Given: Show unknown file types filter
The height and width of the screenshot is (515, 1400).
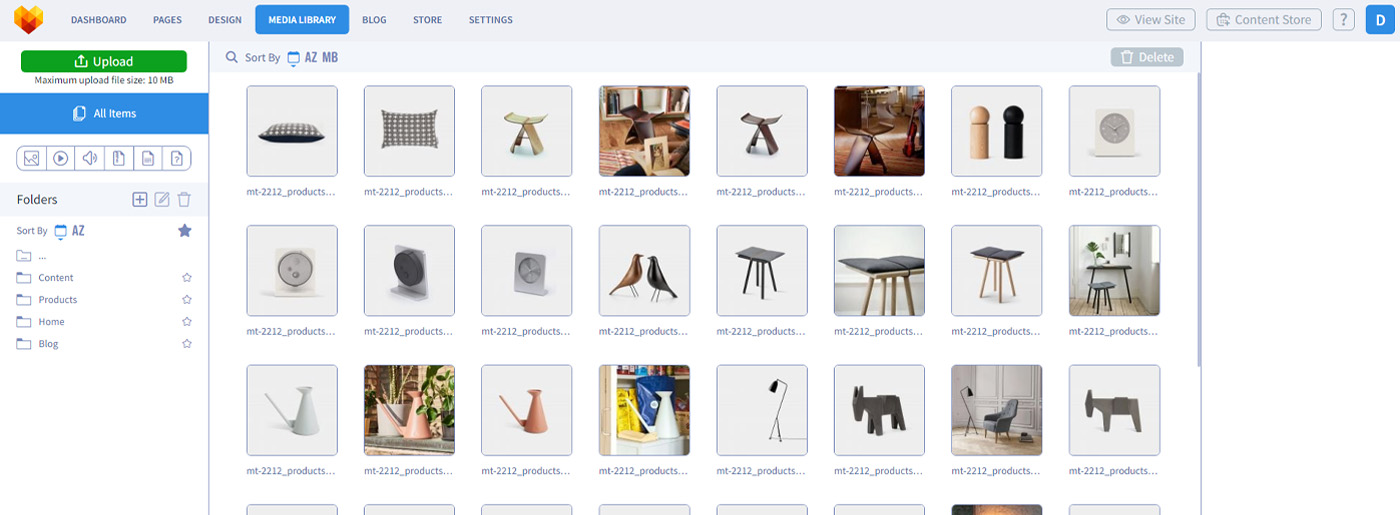Looking at the screenshot, I should click(176, 158).
